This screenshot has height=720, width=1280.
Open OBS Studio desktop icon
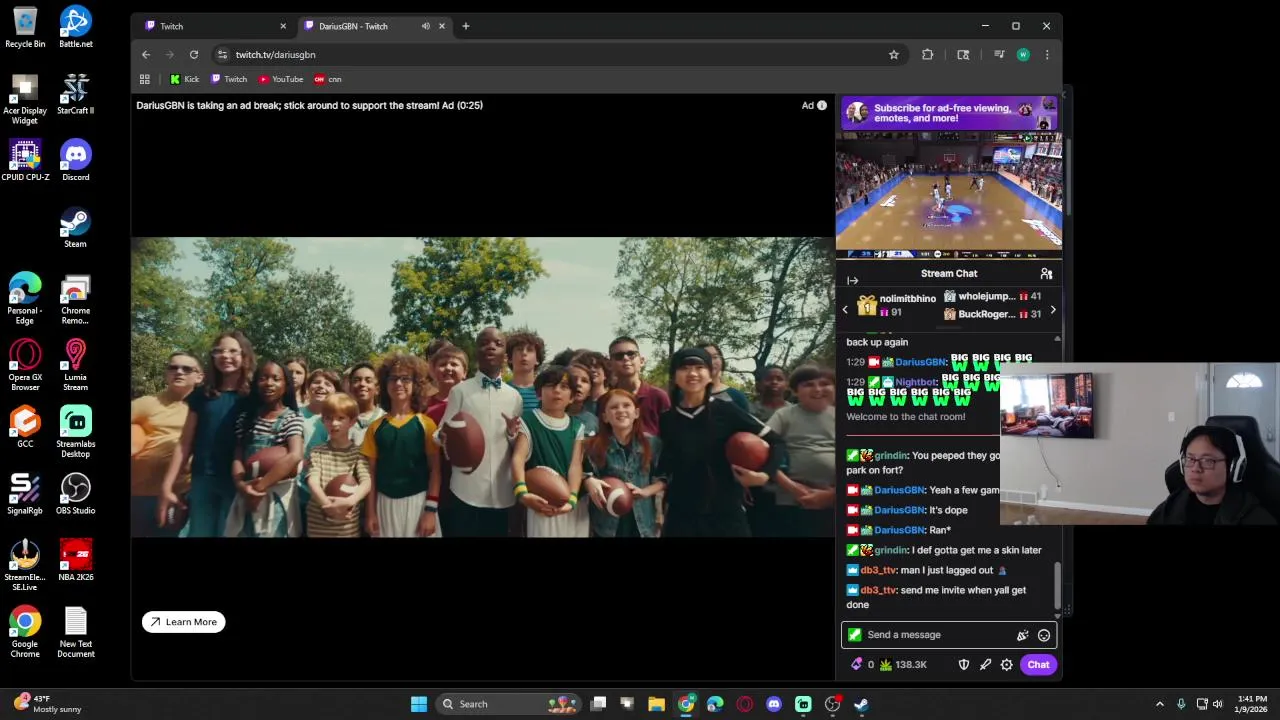coord(75,494)
